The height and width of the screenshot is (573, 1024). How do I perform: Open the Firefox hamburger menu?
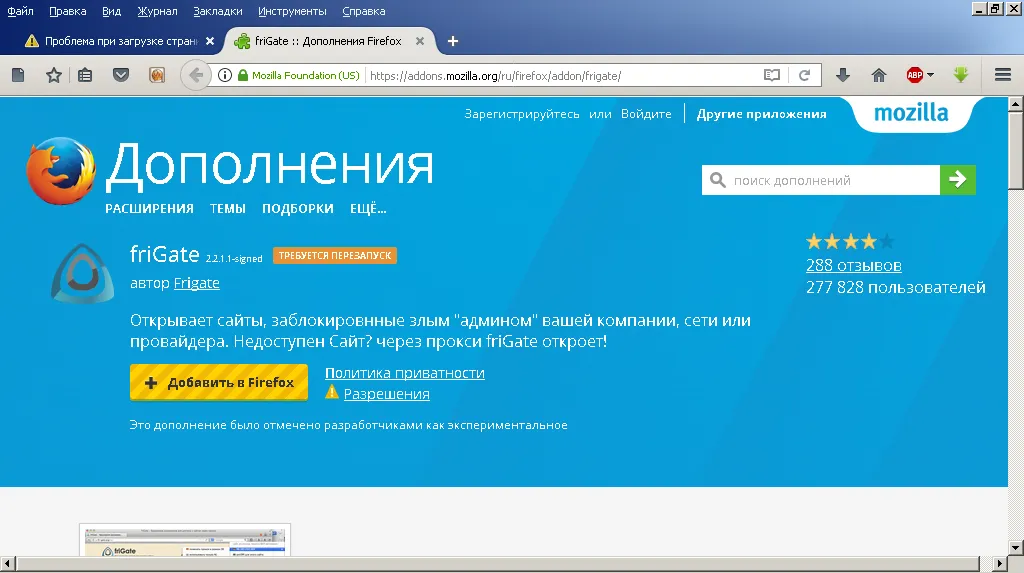pos(1003,75)
